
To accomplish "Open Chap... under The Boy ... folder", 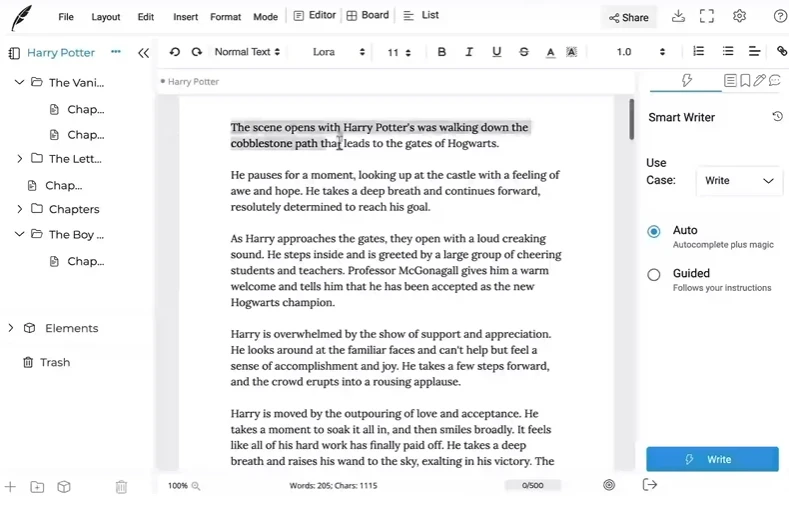I will pos(77,261).
